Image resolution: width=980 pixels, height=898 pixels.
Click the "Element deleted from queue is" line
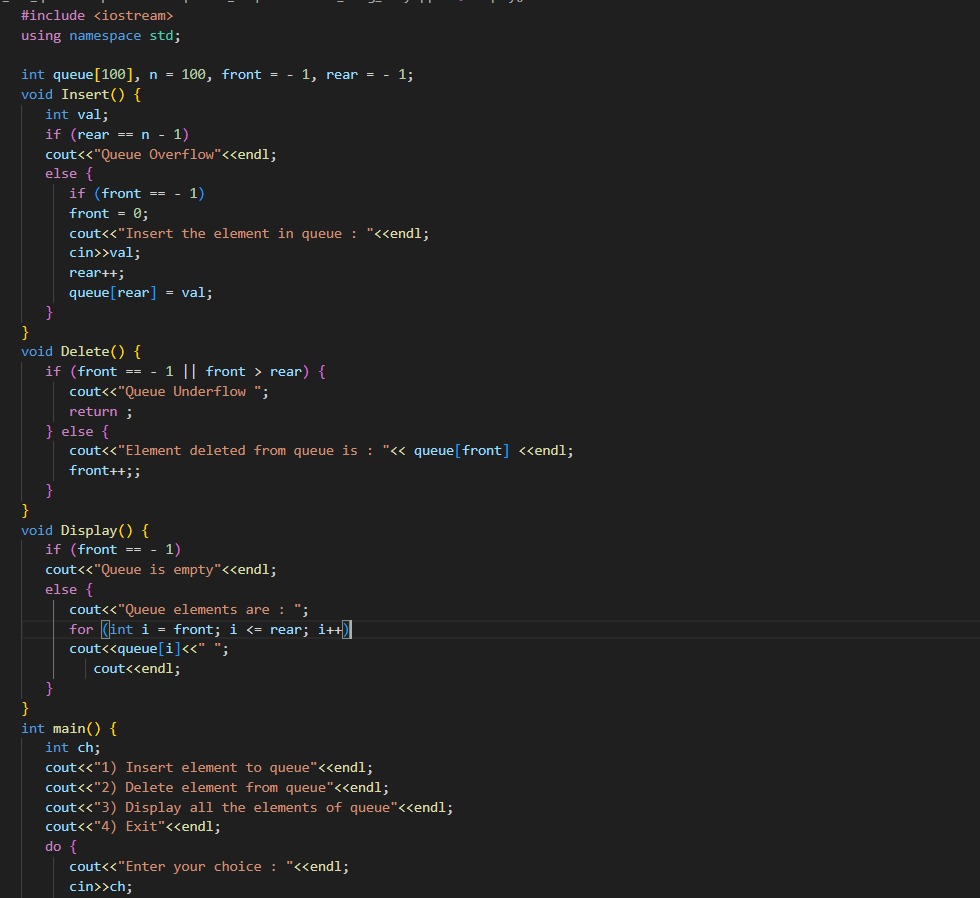point(321,451)
